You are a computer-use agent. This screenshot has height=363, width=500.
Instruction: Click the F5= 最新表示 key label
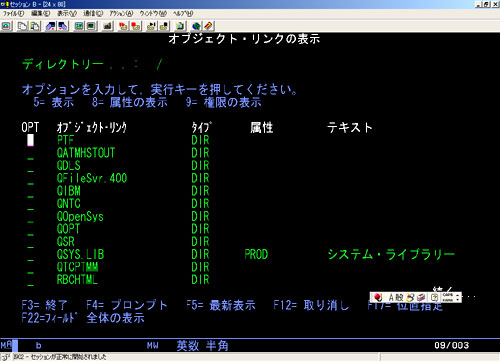221,305
